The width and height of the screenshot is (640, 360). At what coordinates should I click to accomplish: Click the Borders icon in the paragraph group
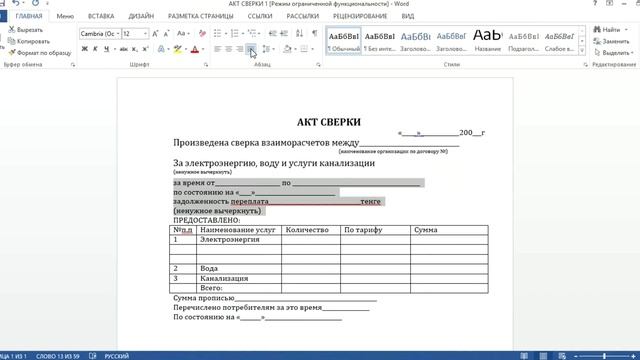click(x=304, y=49)
